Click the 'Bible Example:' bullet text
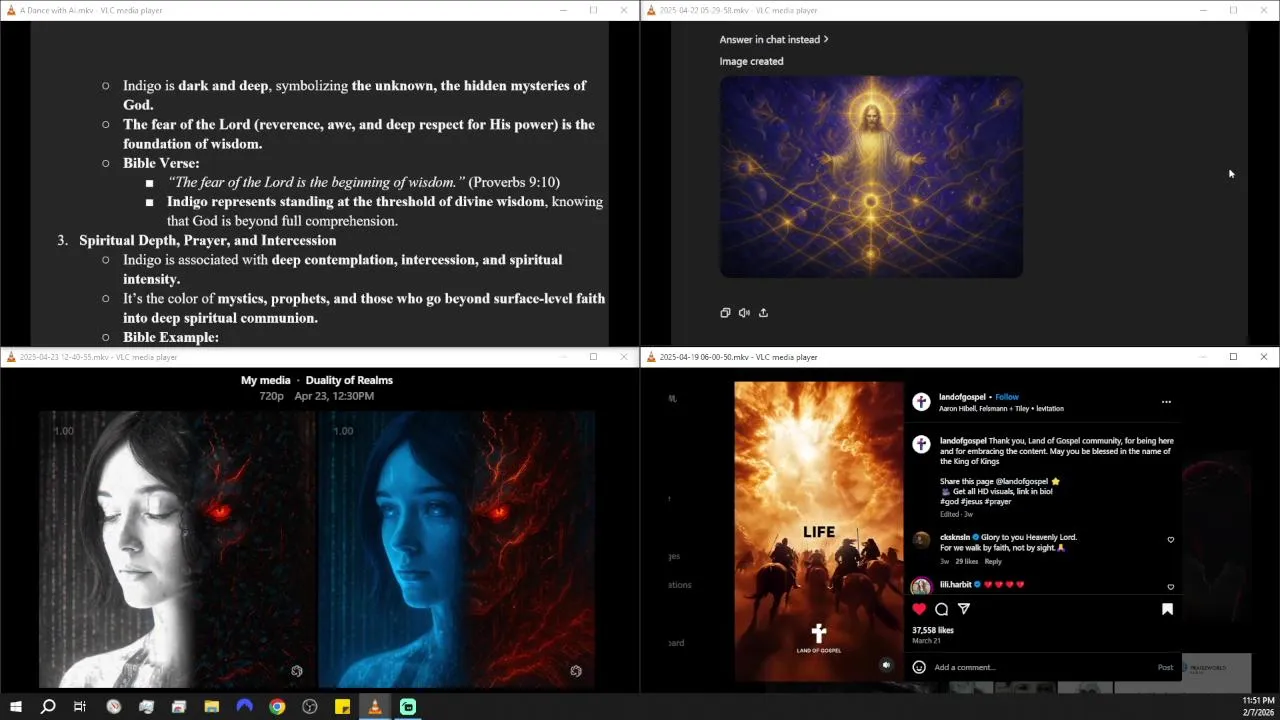Viewport: 1280px width, 720px height. click(171, 337)
